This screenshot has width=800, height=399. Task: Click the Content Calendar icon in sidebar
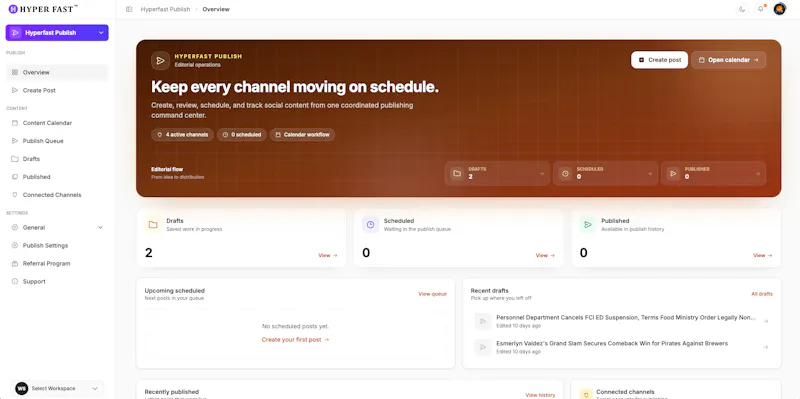pos(15,123)
